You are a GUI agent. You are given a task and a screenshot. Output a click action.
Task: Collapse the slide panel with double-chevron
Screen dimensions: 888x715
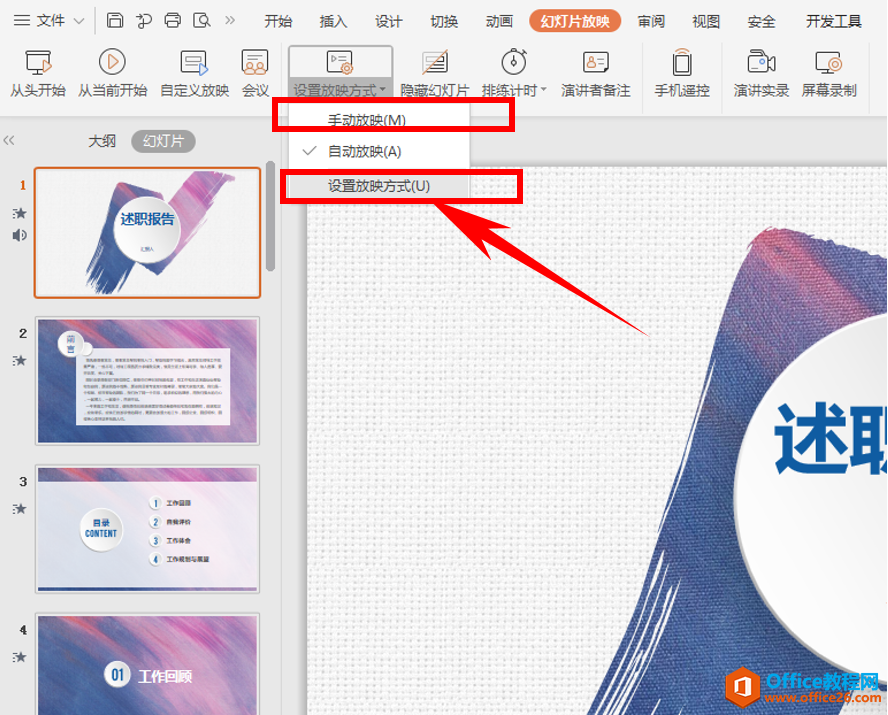coord(8,140)
